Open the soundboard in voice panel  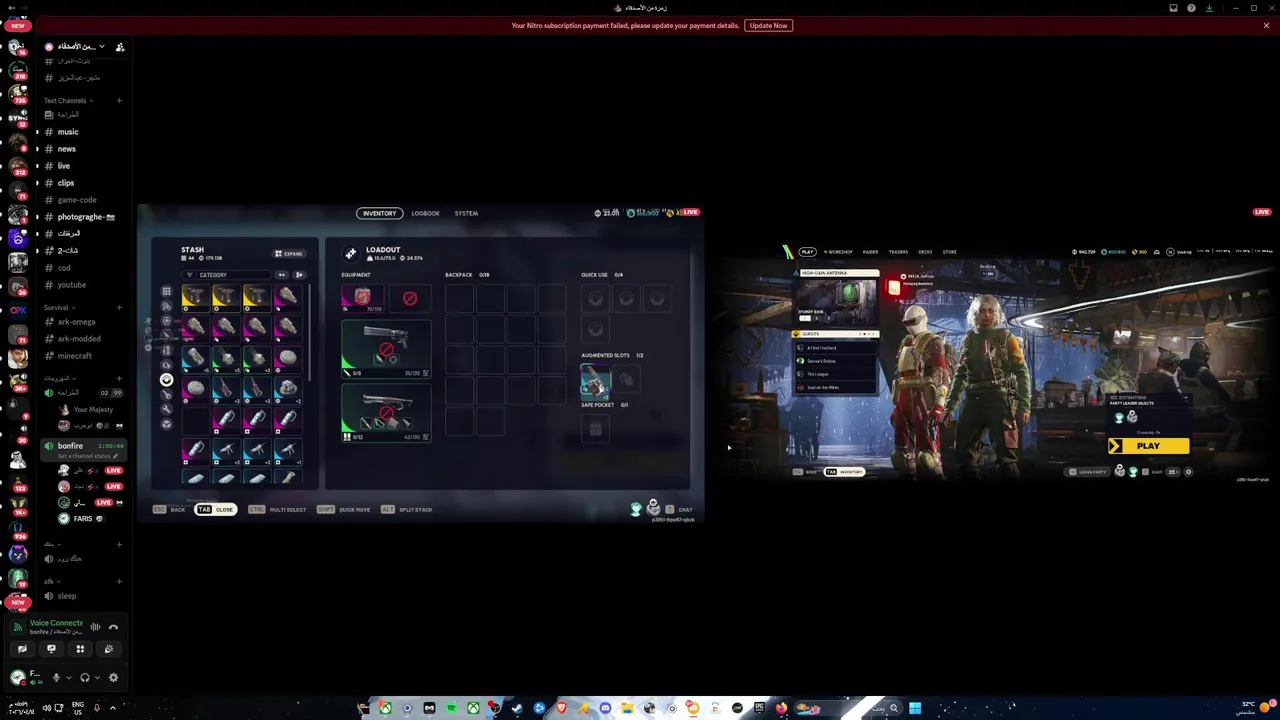109,649
